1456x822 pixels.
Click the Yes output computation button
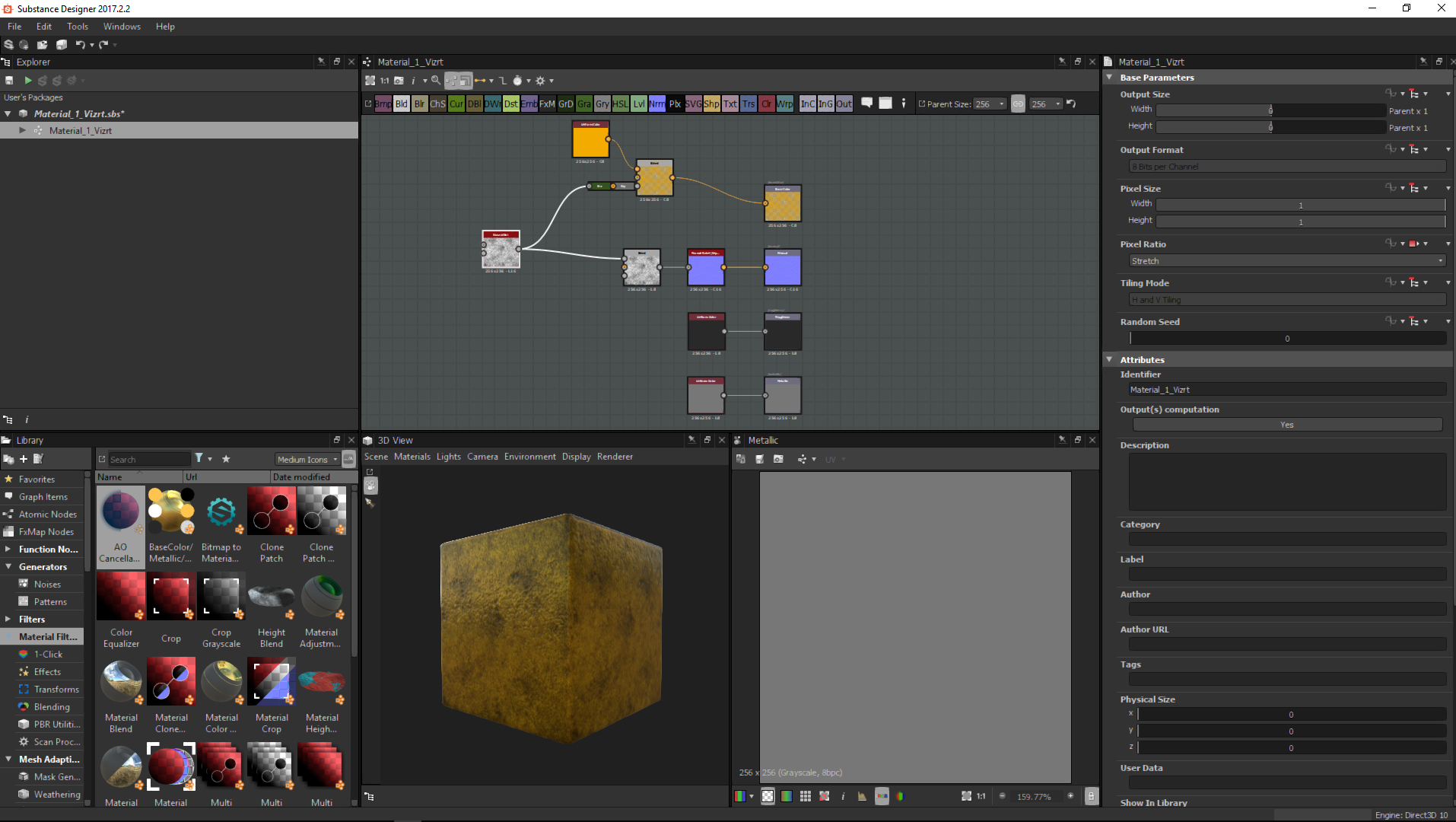[1287, 425]
